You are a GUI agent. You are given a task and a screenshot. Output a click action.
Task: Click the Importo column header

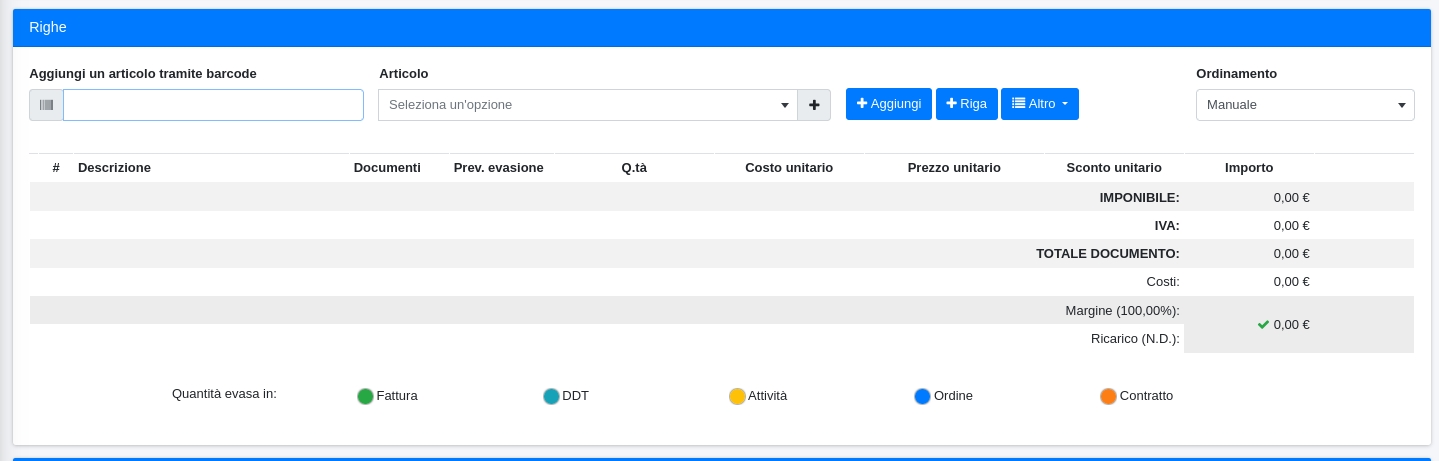point(1248,168)
